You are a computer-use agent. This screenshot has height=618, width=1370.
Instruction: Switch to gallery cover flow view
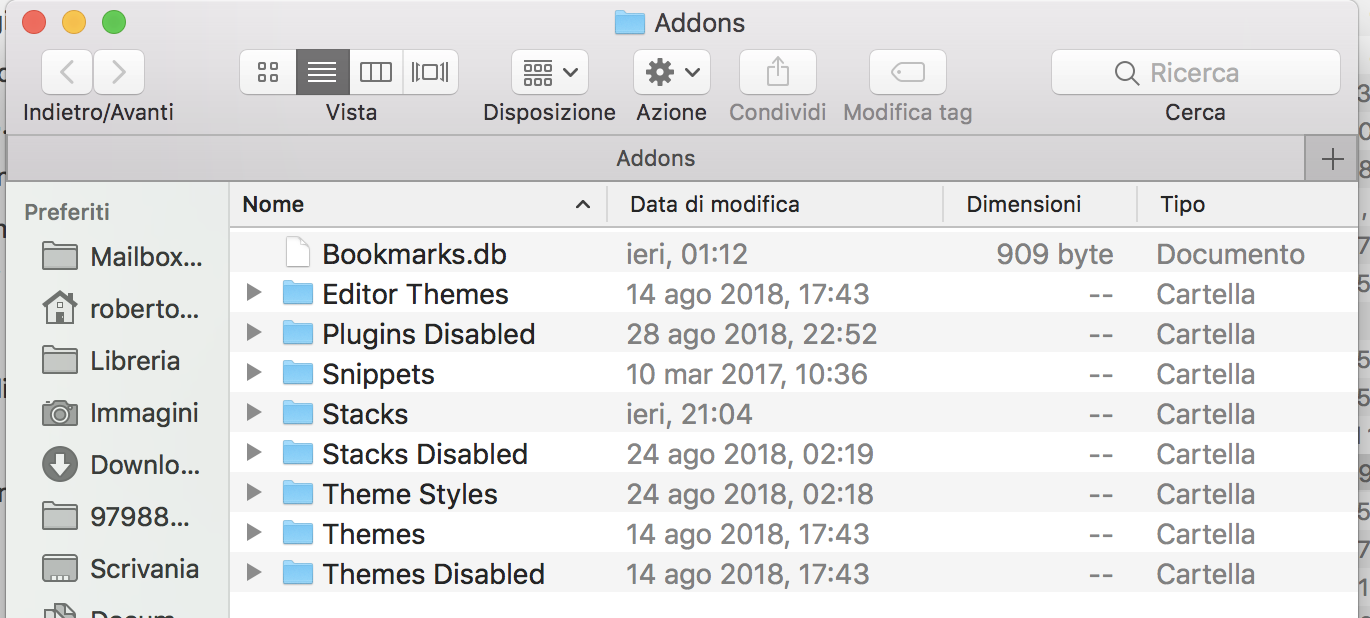tap(431, 72)
